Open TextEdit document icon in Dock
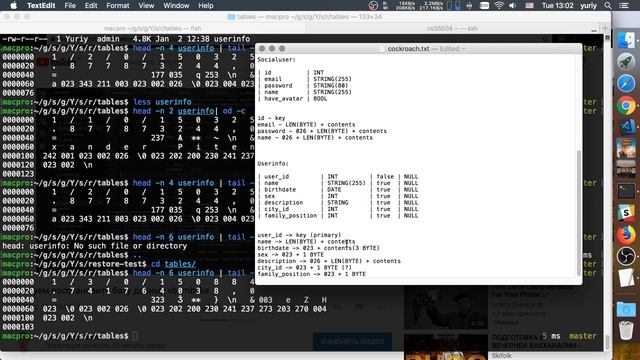Screen dimensions: 640x360 point(626,278)
